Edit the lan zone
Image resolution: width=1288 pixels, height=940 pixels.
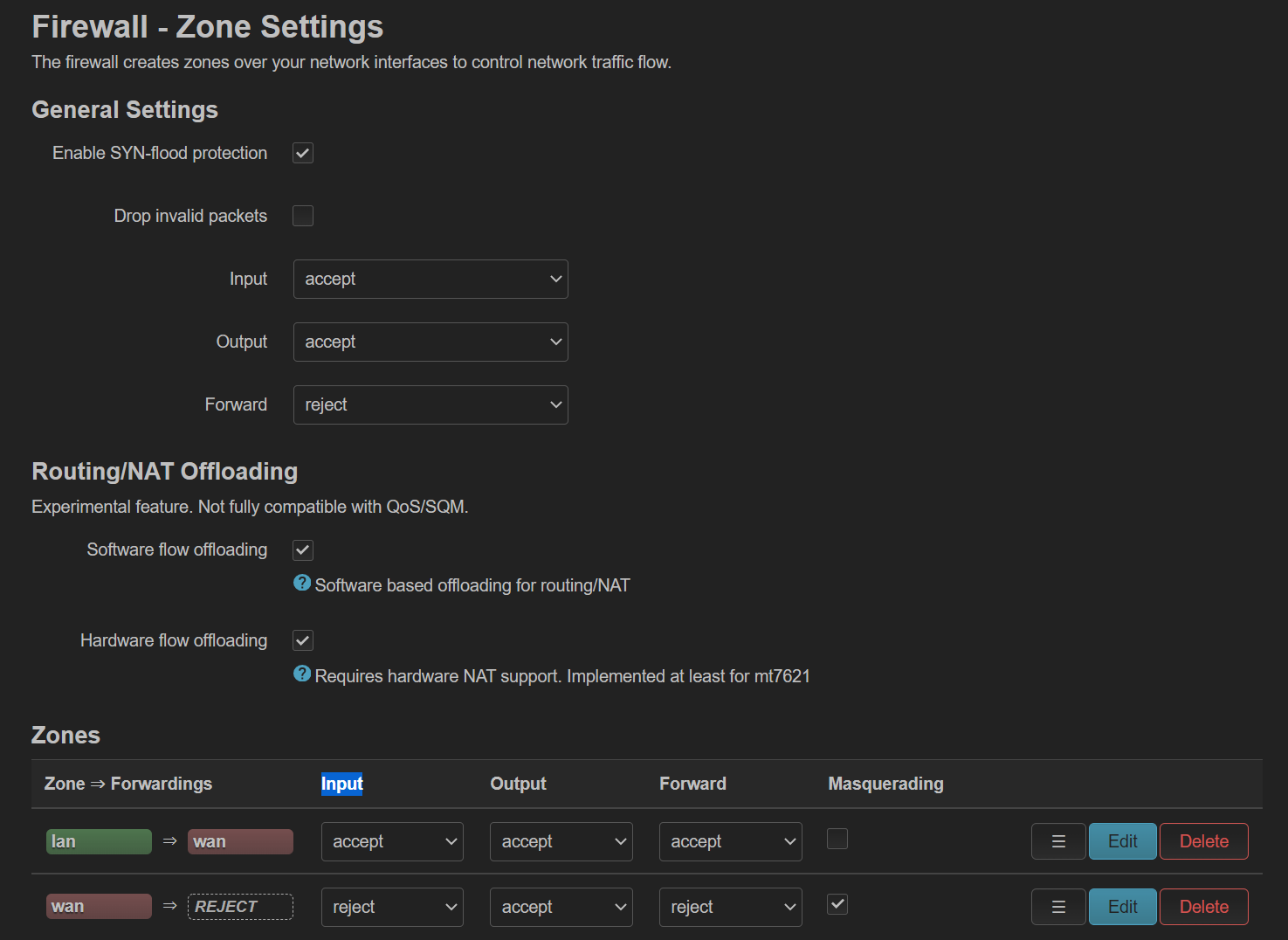(x=1122, y=841)
